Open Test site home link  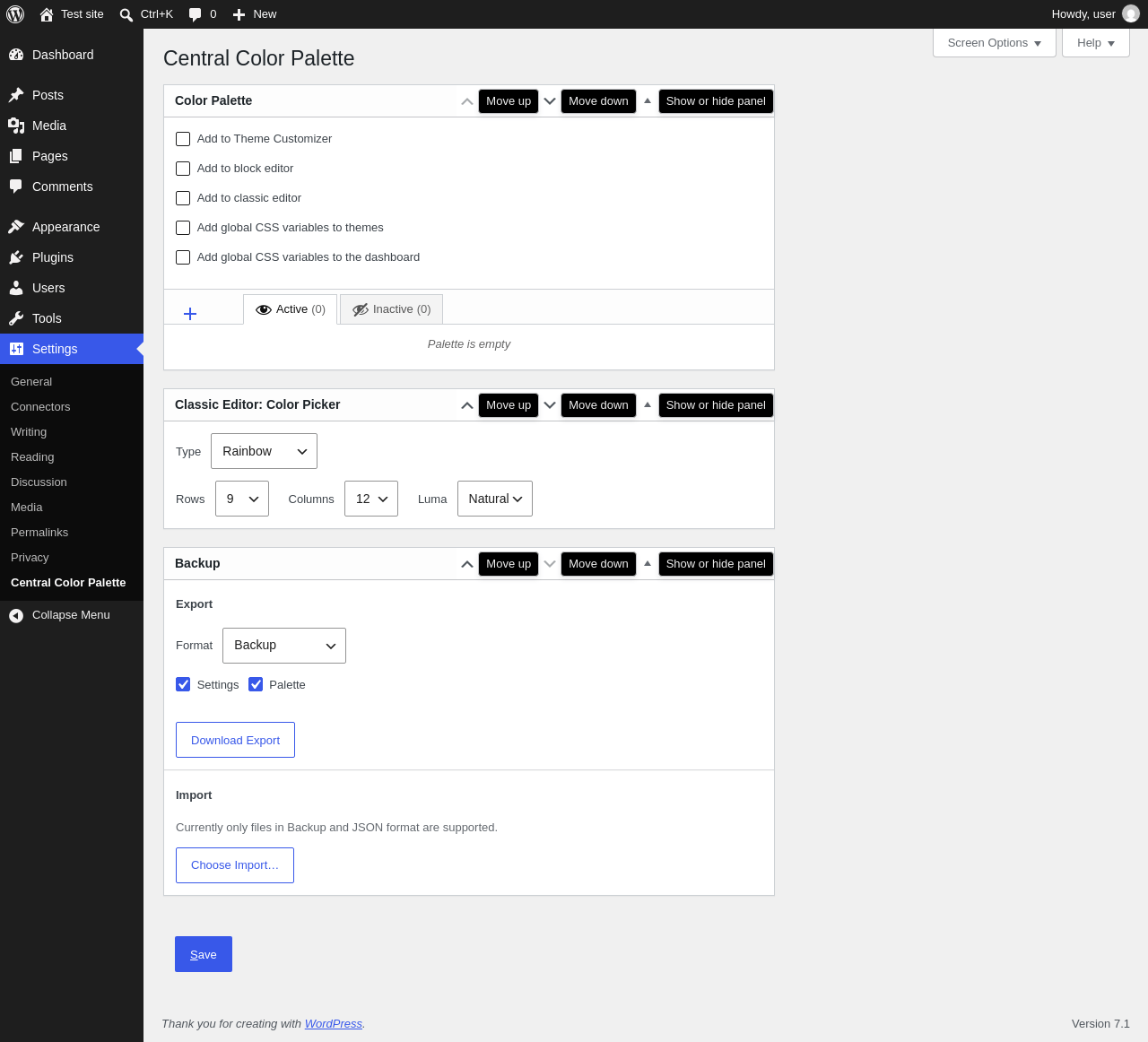pos(72,14)
